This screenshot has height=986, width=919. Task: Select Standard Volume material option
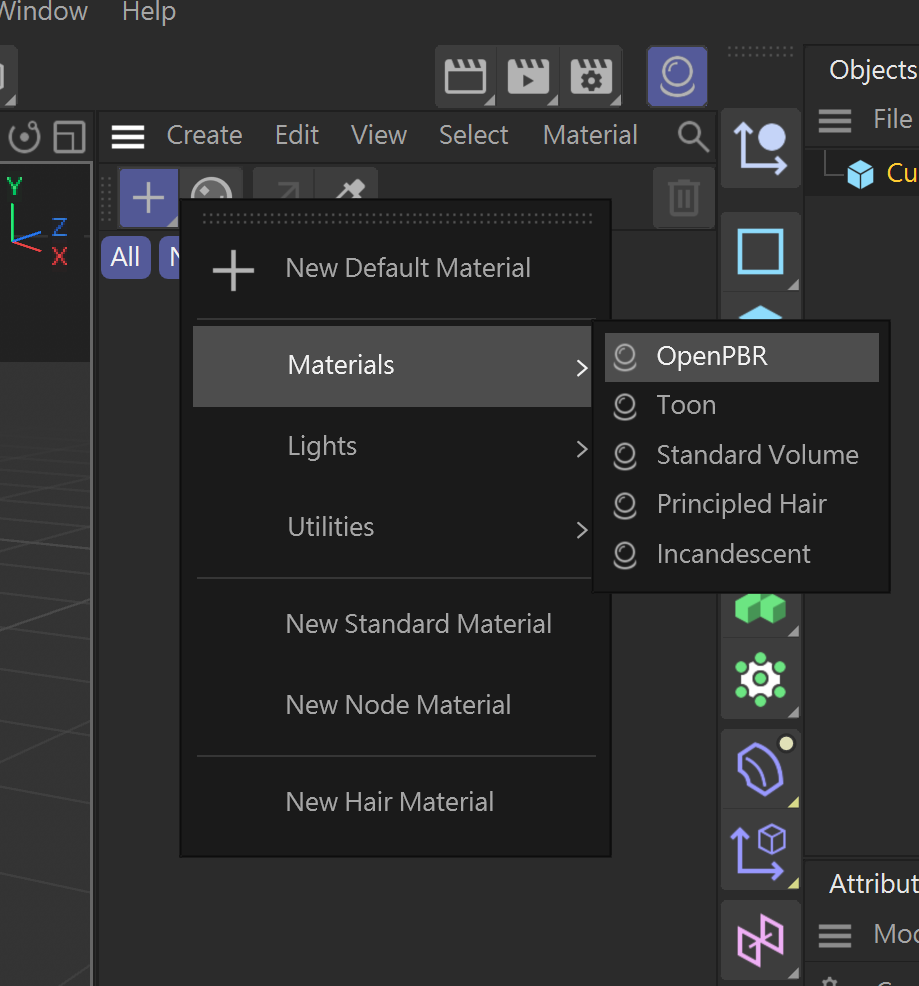pos(756,455)
